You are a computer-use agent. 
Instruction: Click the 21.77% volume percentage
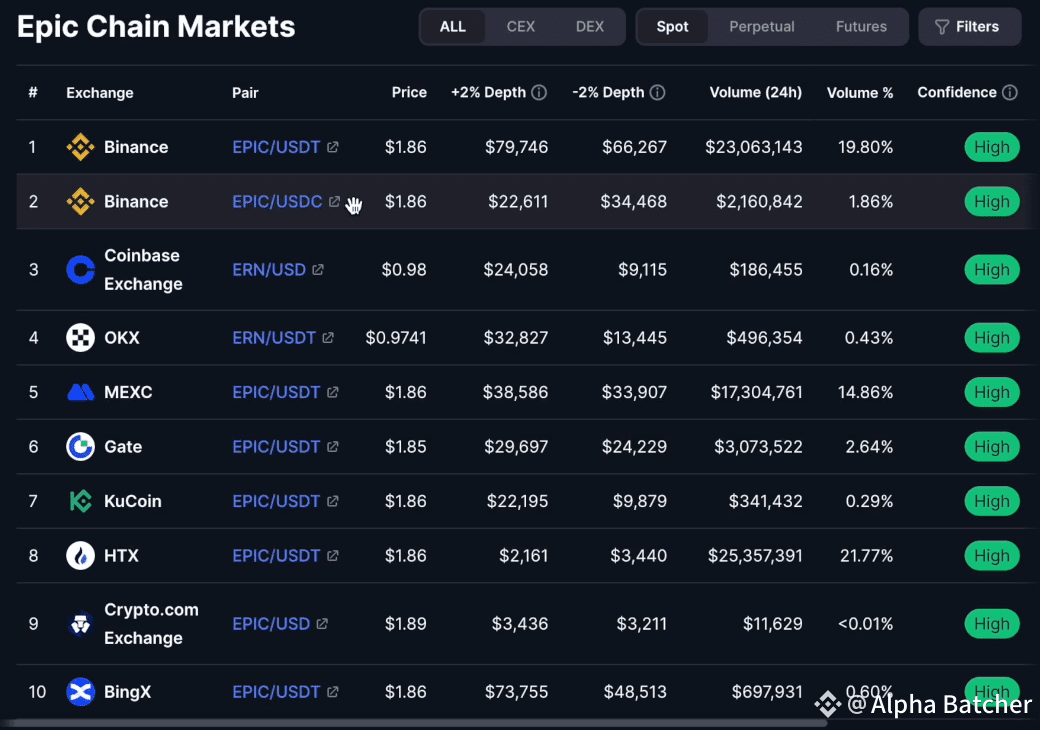(866, 556)
